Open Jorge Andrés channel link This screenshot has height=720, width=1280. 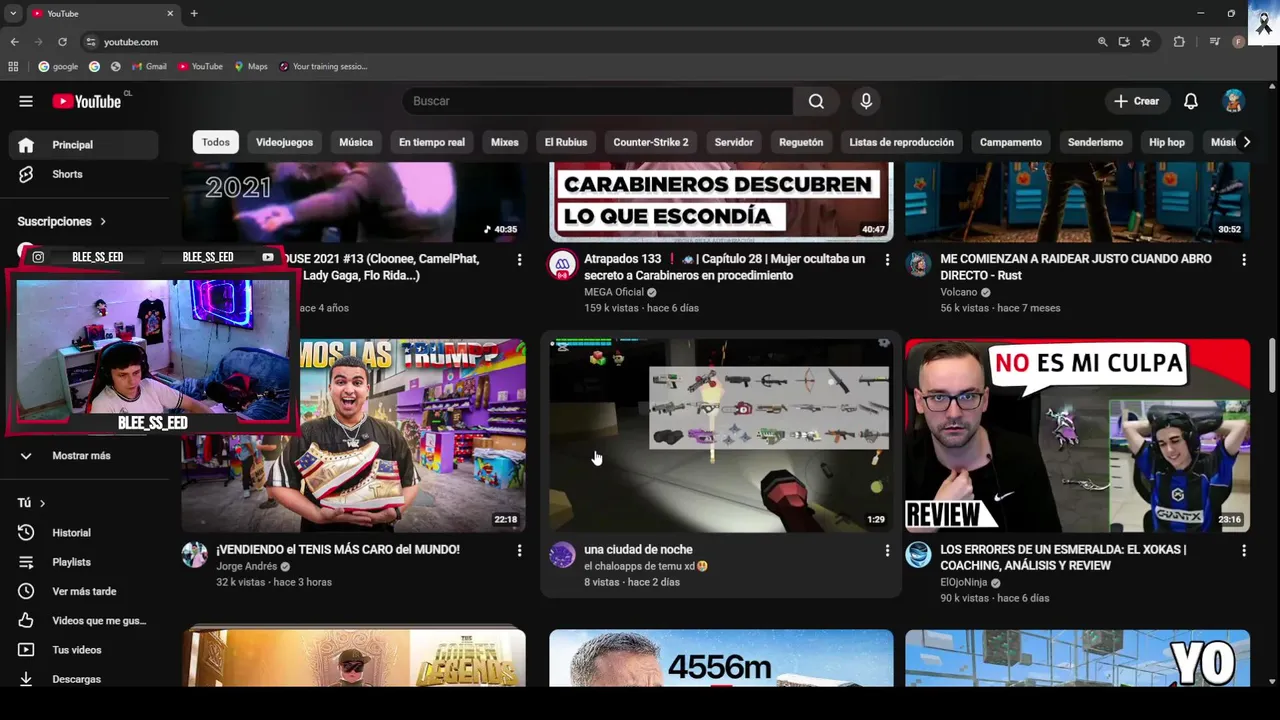coord(247,566)
